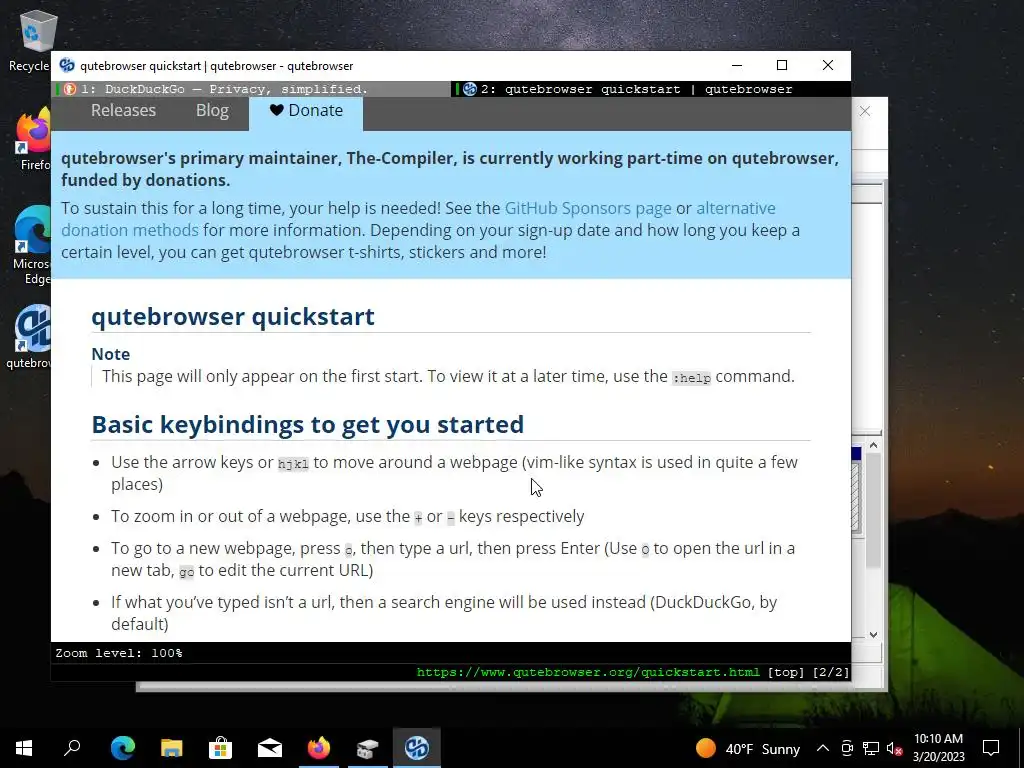Open the clock showing 10:10 AM

(938, 748)
